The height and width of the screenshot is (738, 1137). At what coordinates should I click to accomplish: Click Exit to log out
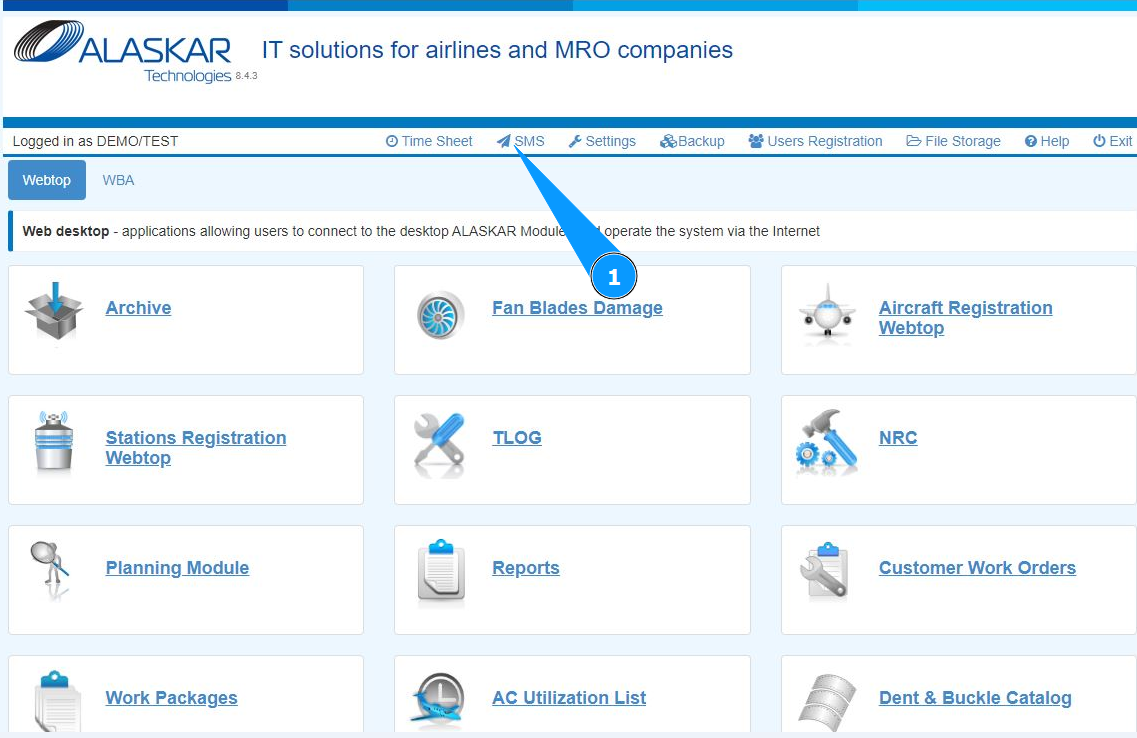(x=1113, y=141)
